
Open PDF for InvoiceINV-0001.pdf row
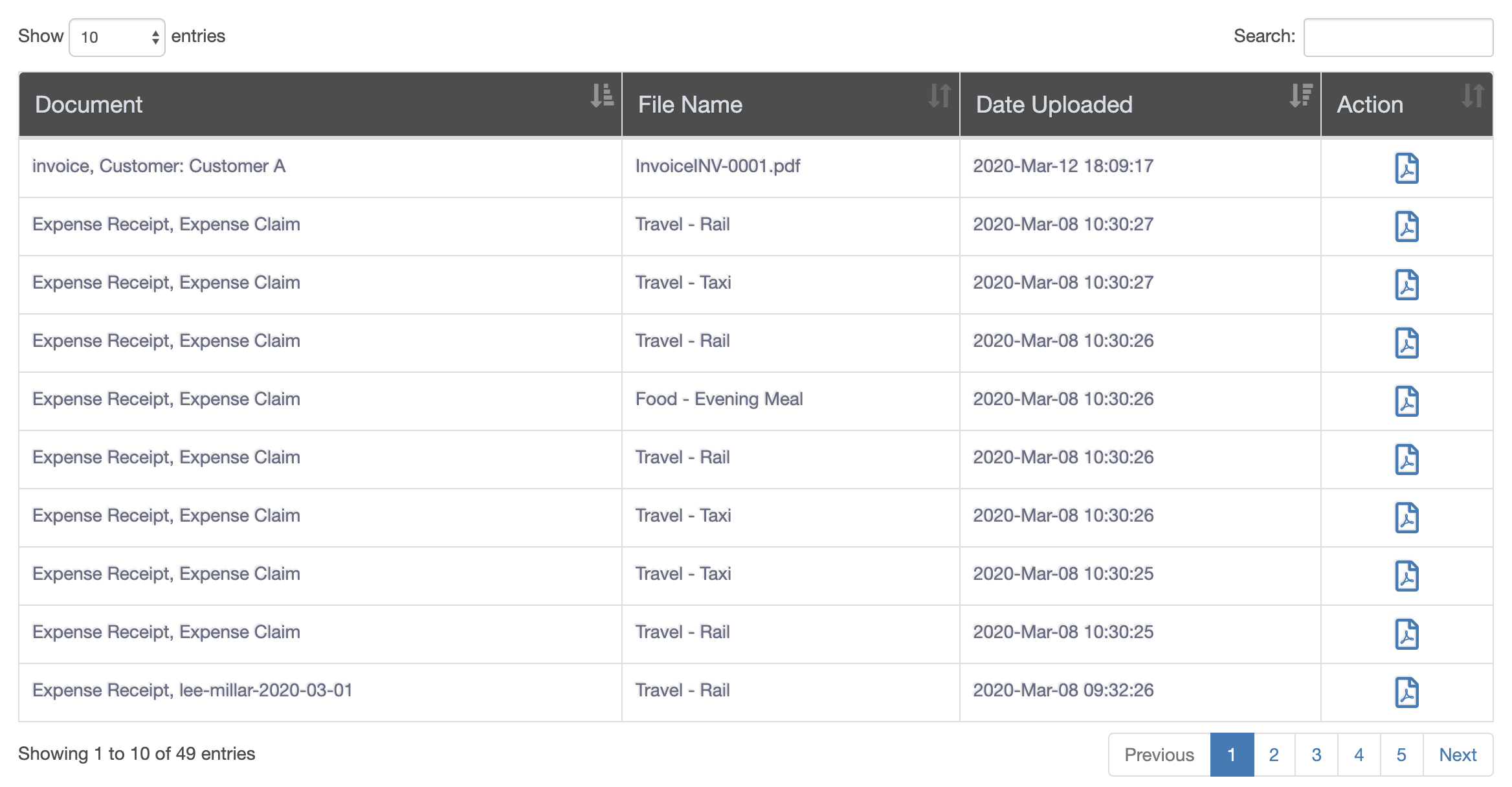coord(1406,168)
